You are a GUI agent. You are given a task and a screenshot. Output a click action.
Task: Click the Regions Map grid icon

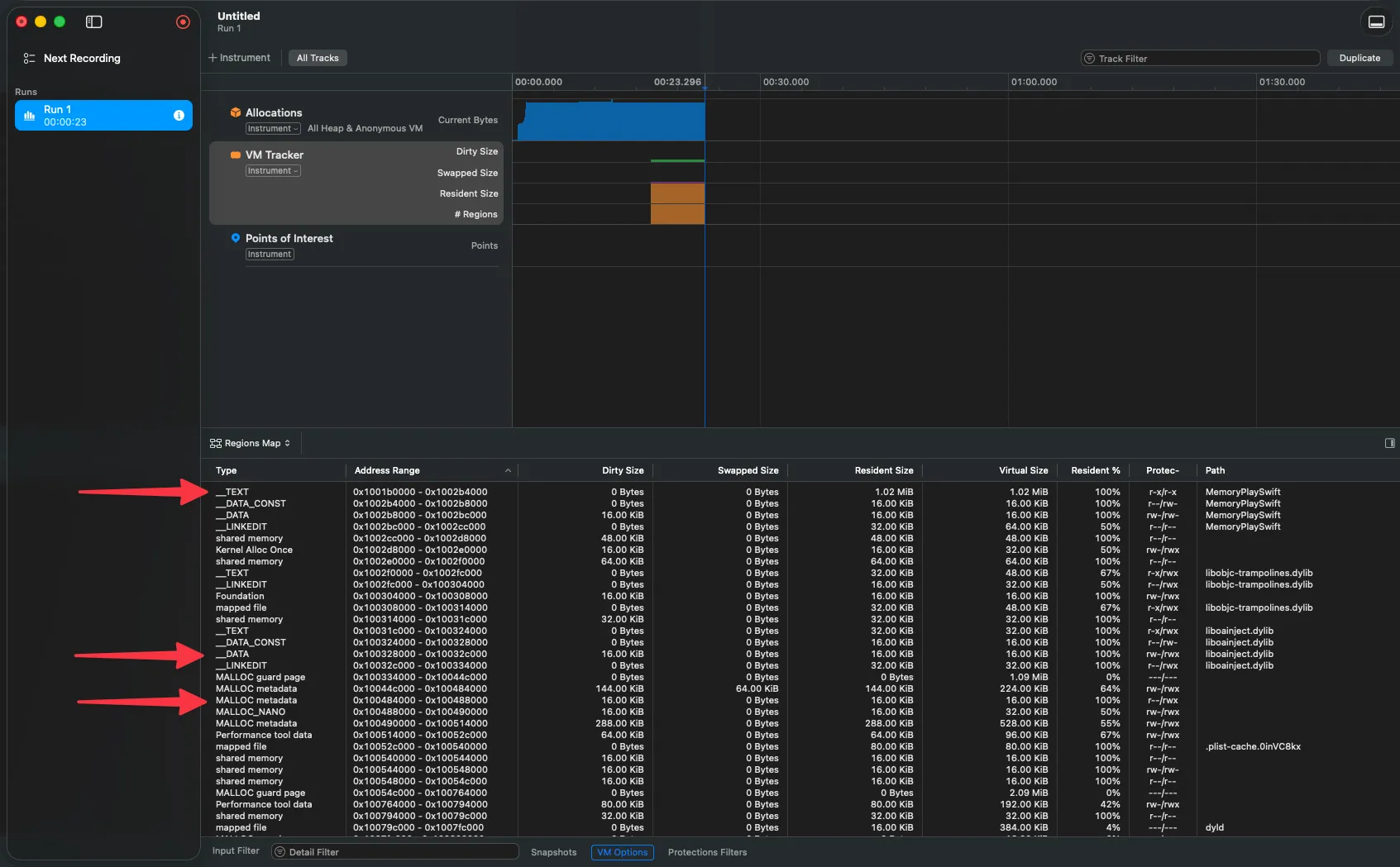[216, 442]
